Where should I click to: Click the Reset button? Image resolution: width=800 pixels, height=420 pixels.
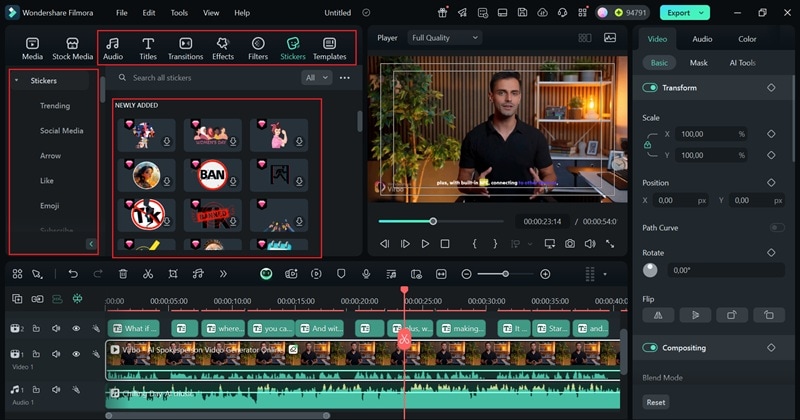pos(656,402)
